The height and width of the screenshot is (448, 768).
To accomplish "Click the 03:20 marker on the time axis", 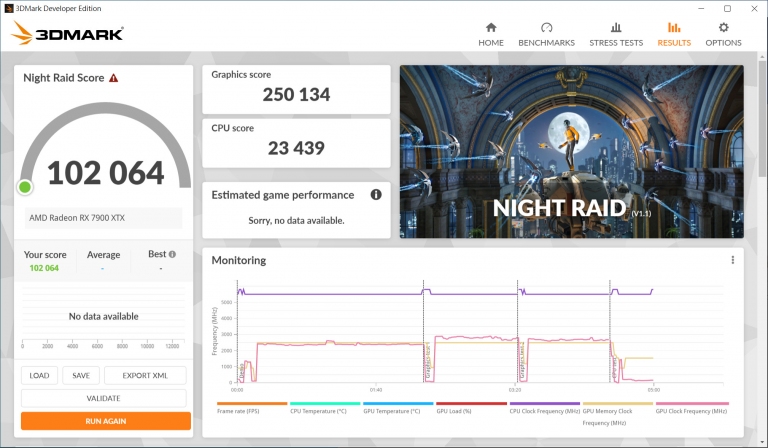I will [515, 390].
